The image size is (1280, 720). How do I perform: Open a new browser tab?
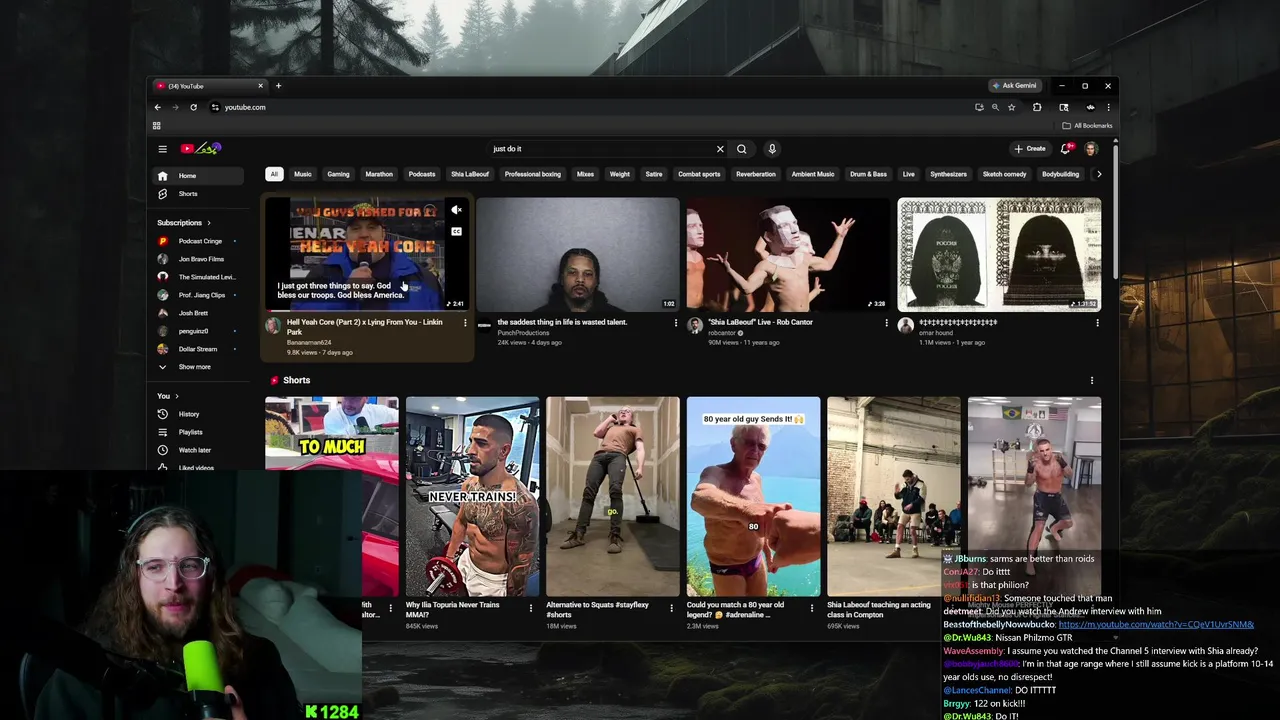point(279,86)
